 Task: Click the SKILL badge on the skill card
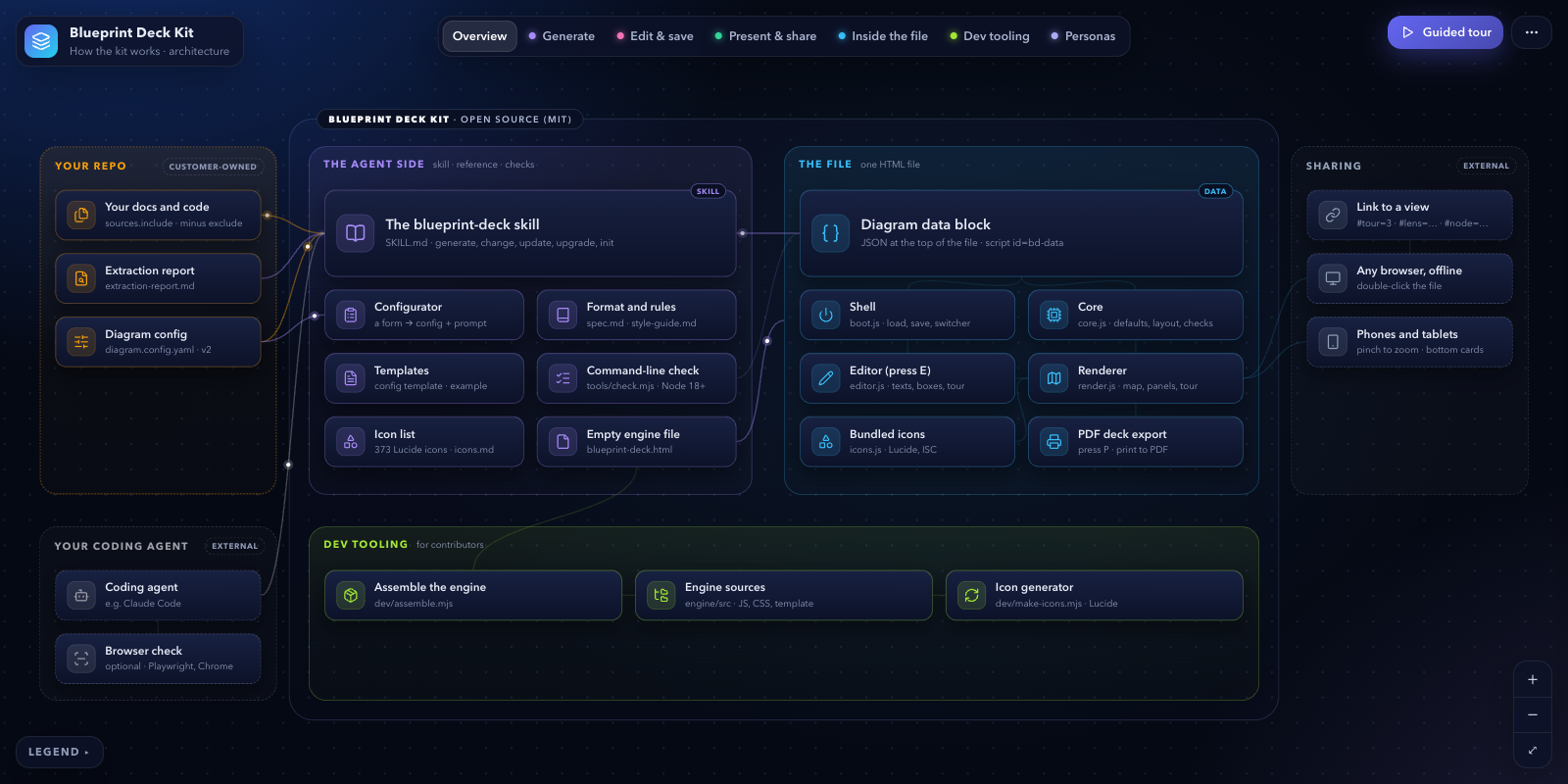(708, 191)
